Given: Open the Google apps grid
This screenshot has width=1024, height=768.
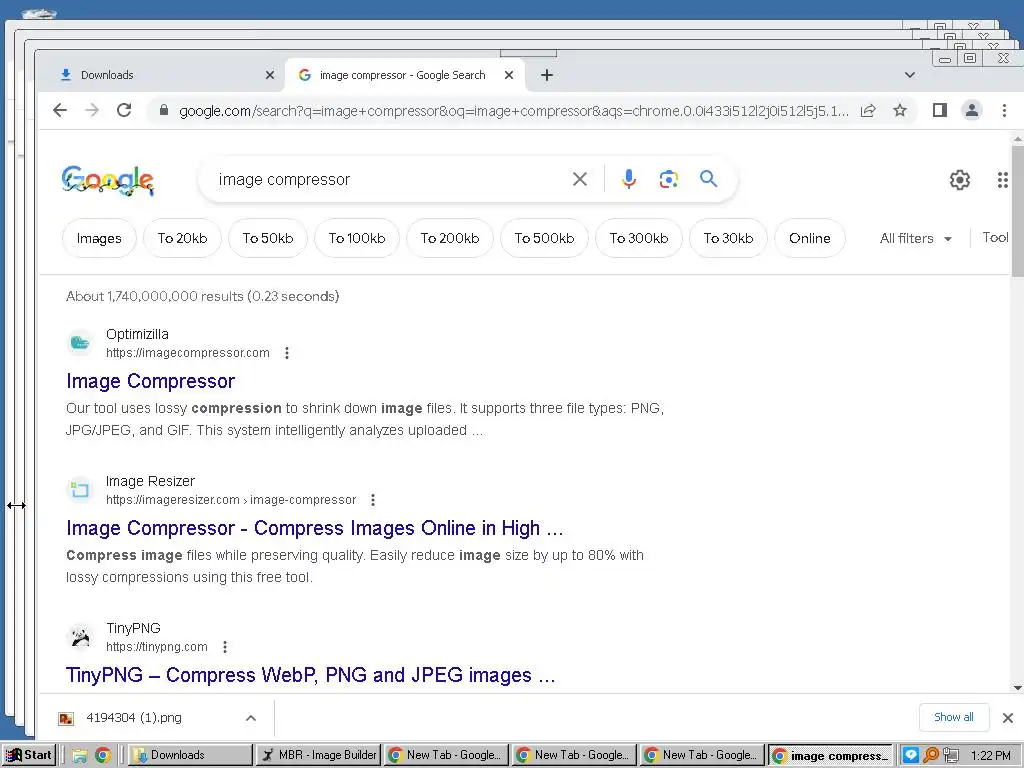Looking at the screenshot, I should point(1003,180).
